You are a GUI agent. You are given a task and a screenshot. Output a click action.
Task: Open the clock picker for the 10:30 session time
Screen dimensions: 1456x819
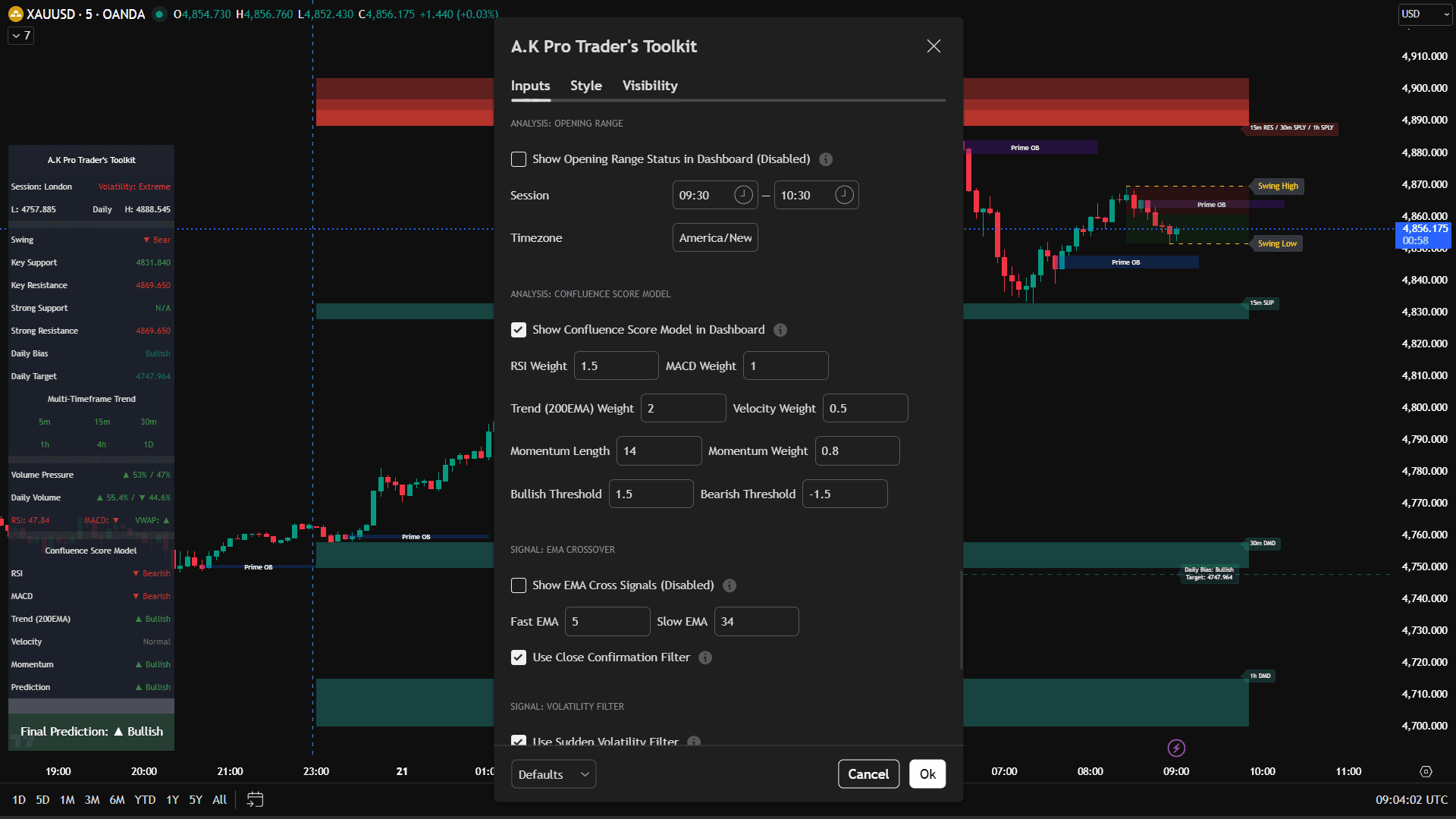(843, 195)
